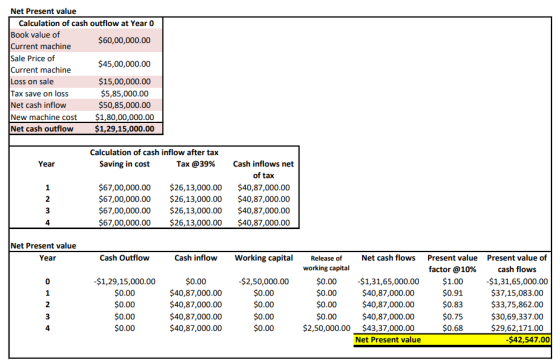Select Year 0 working capital -$2,50,000.00
The image size is (560, 363).
click(x=264, y=282)
